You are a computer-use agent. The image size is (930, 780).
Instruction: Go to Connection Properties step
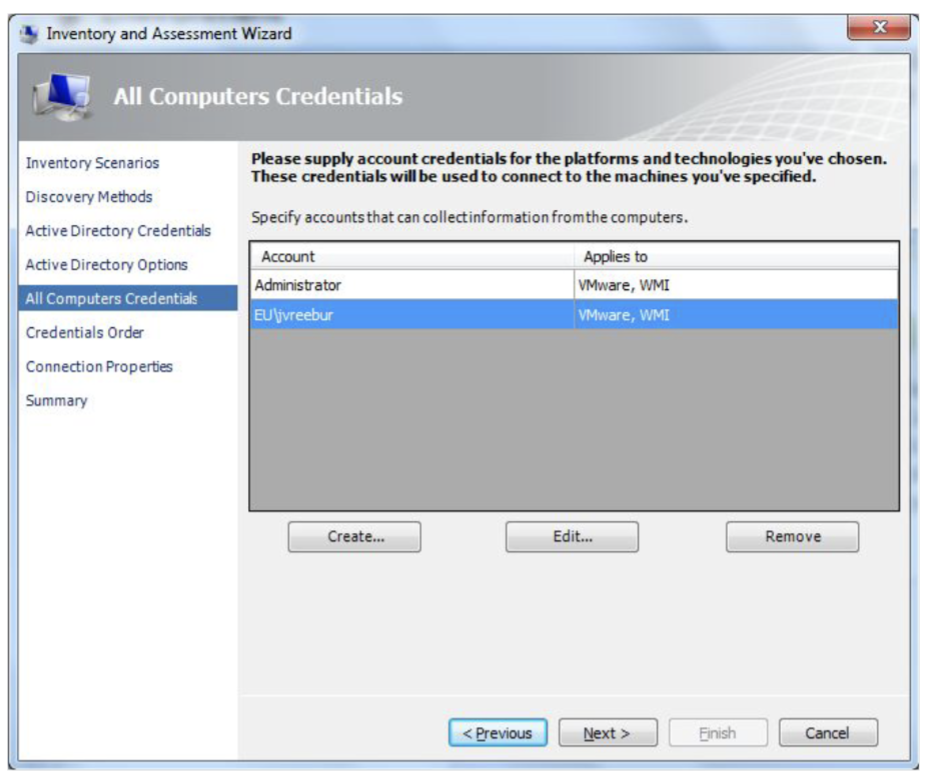99,367
